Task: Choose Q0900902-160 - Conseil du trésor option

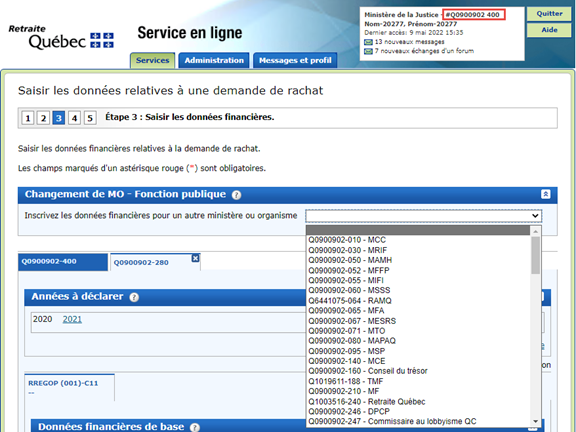Action: [x=418, y=371]
